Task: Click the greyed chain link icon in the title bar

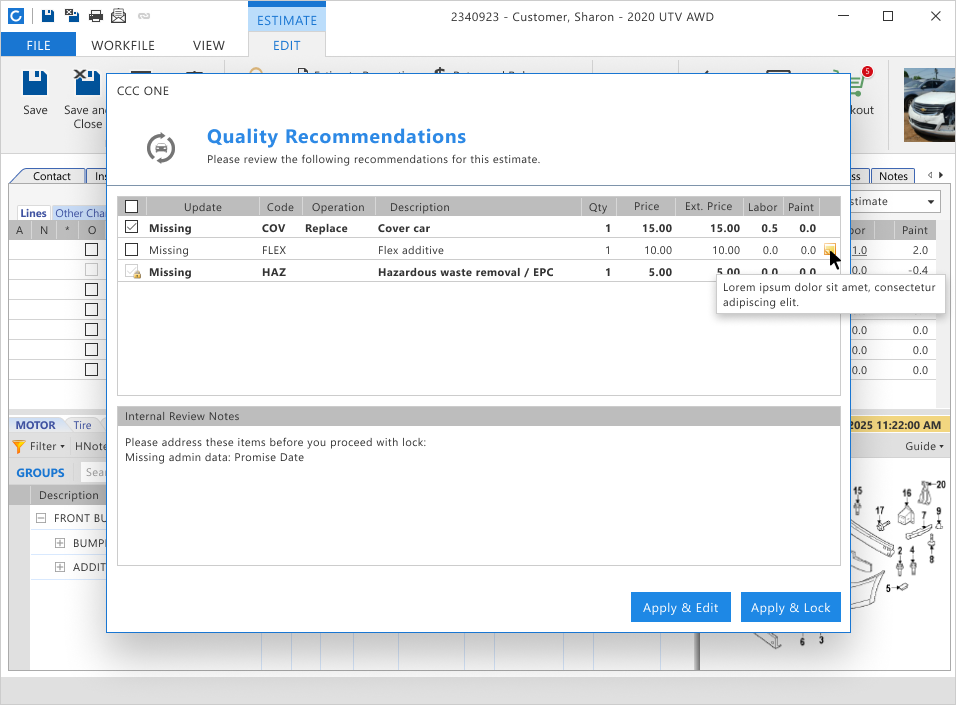Action: tap(144, 16)
